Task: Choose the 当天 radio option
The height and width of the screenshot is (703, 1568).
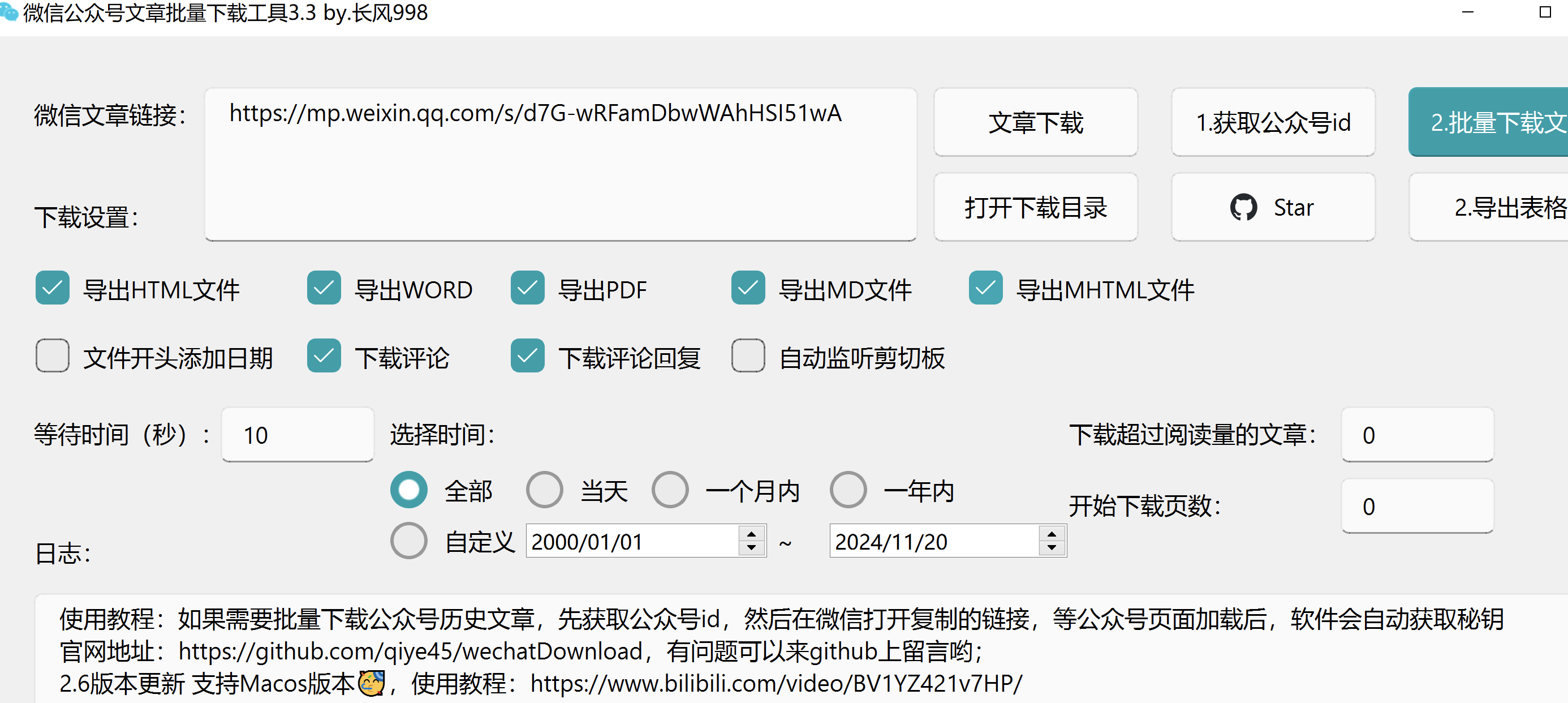Action: (x=545, y=490)
